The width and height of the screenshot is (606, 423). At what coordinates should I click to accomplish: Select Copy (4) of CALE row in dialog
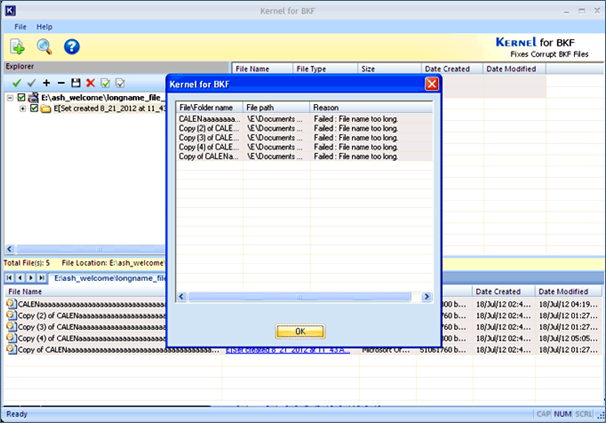pos(304,147)
